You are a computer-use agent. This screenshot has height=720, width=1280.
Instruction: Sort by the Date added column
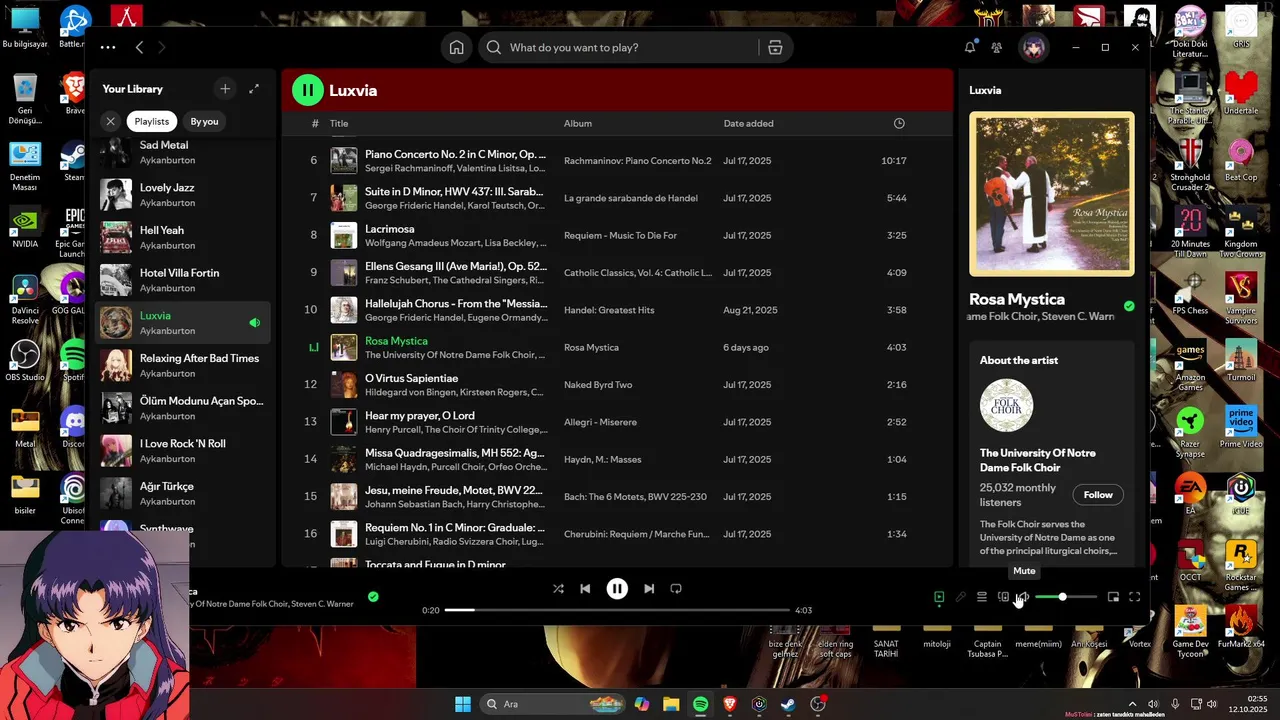(749, 124)
